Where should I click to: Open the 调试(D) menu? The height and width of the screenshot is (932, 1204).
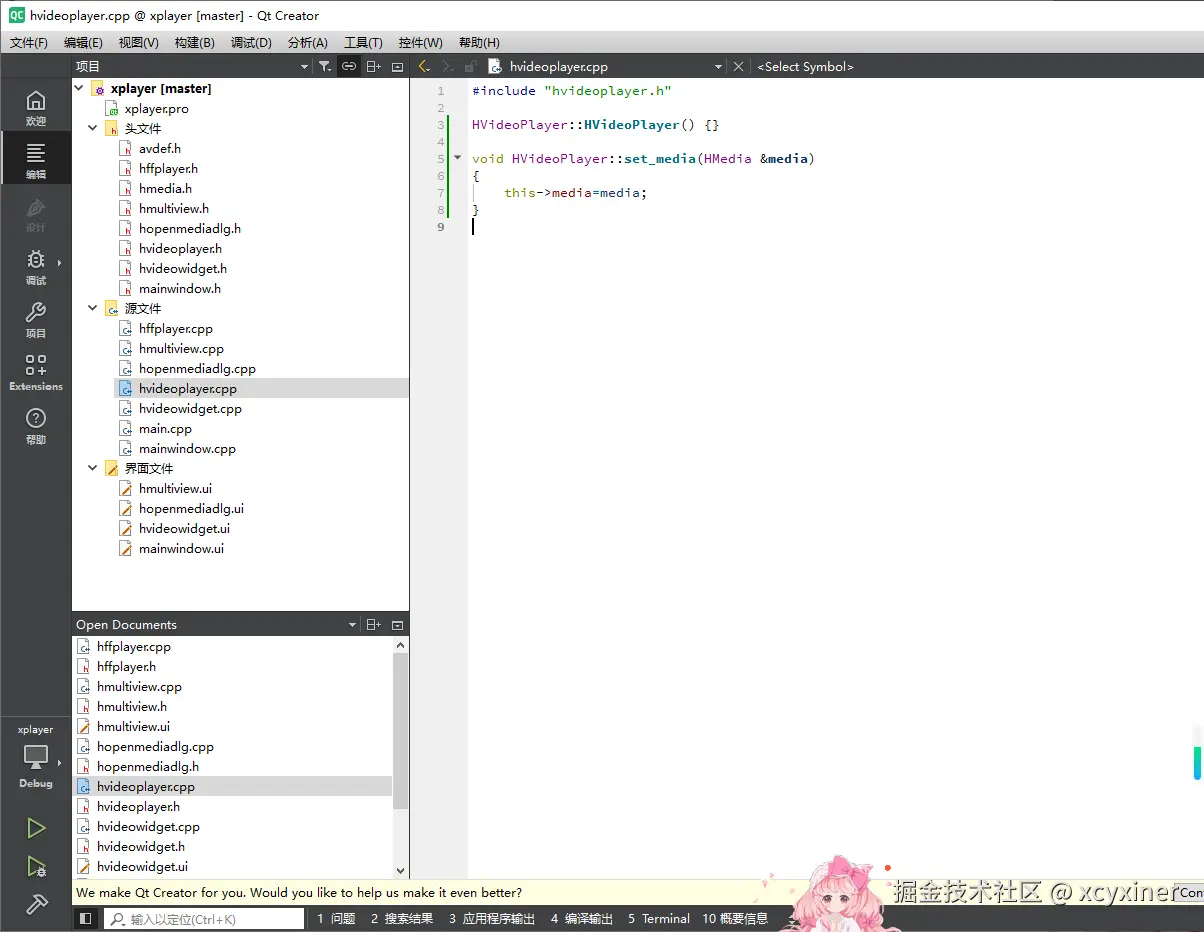tap(251, 42)
